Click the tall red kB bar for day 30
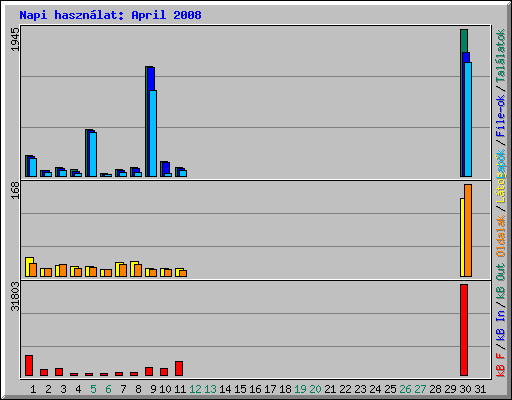512x400 pixels. point(464,330)
